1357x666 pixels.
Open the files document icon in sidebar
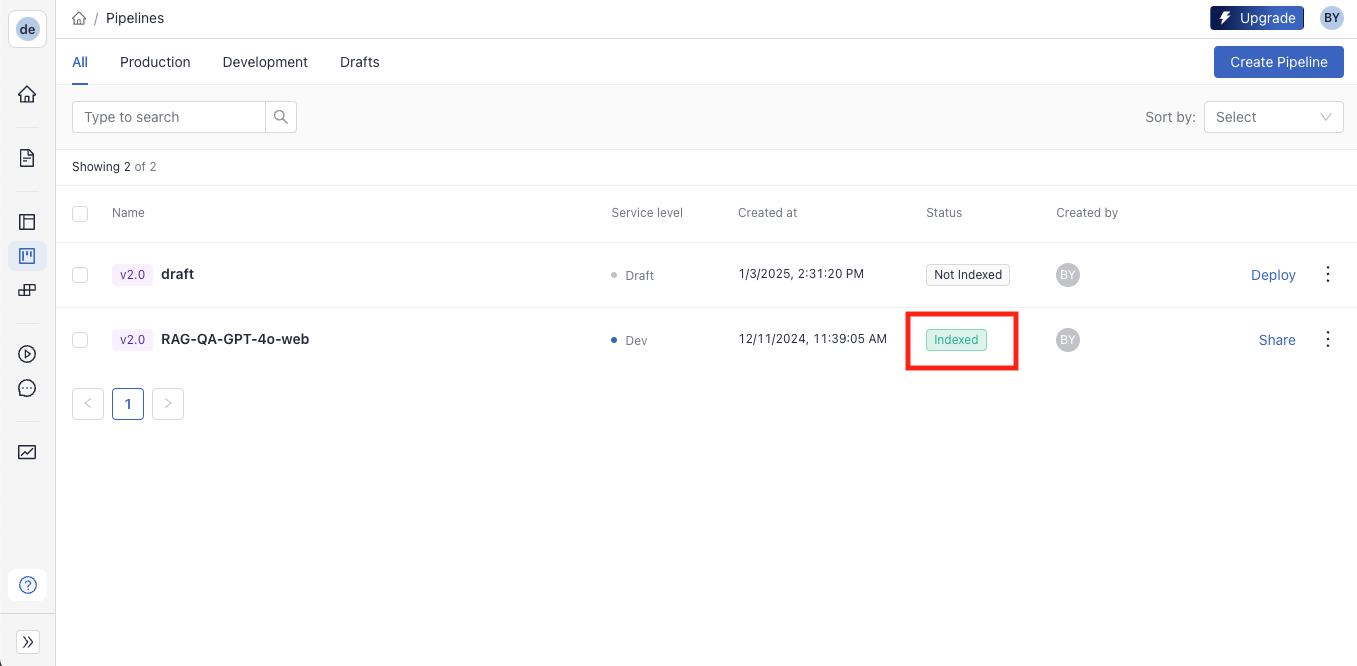27,158
